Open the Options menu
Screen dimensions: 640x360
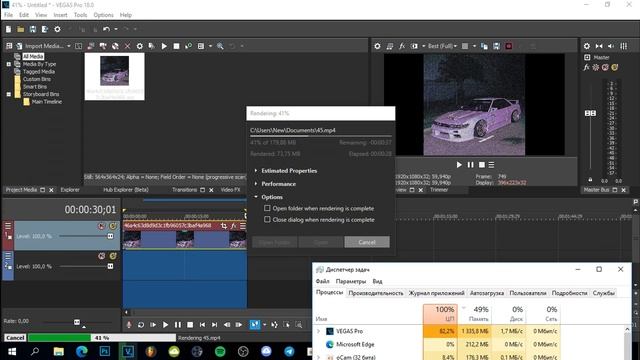click(103, 15)
